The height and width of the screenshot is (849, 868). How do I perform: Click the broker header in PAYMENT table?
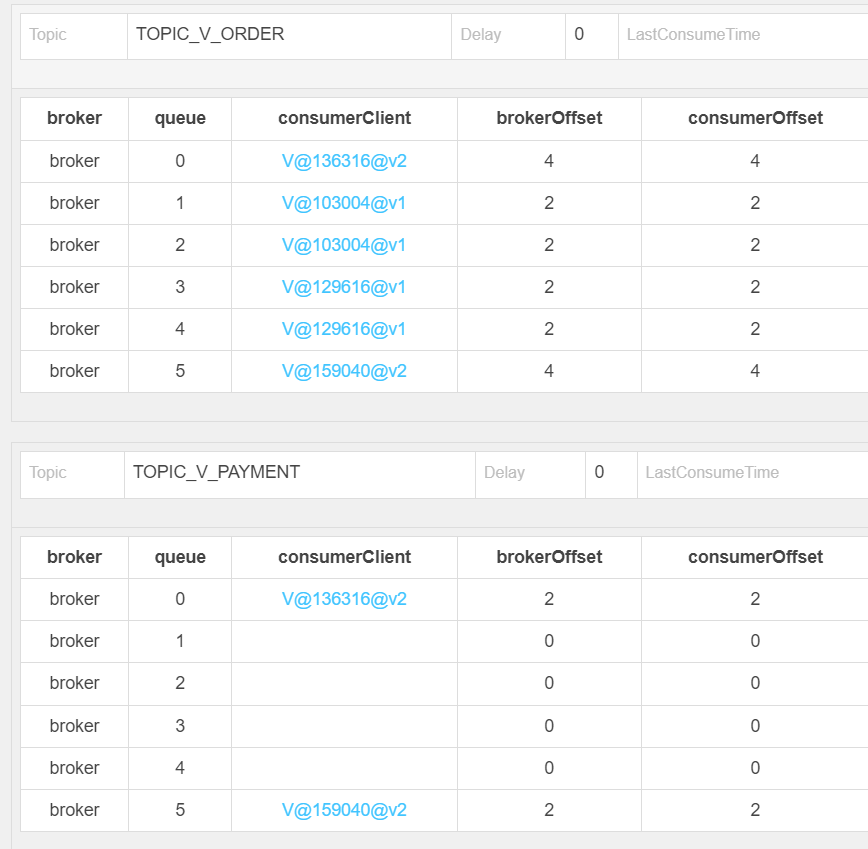[74, 557]
